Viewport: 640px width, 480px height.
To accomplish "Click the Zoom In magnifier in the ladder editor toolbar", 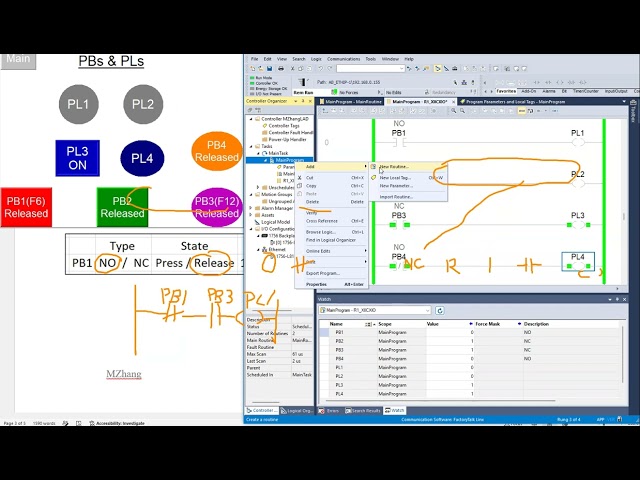I will pyautogui.click(x=453, y=111).
